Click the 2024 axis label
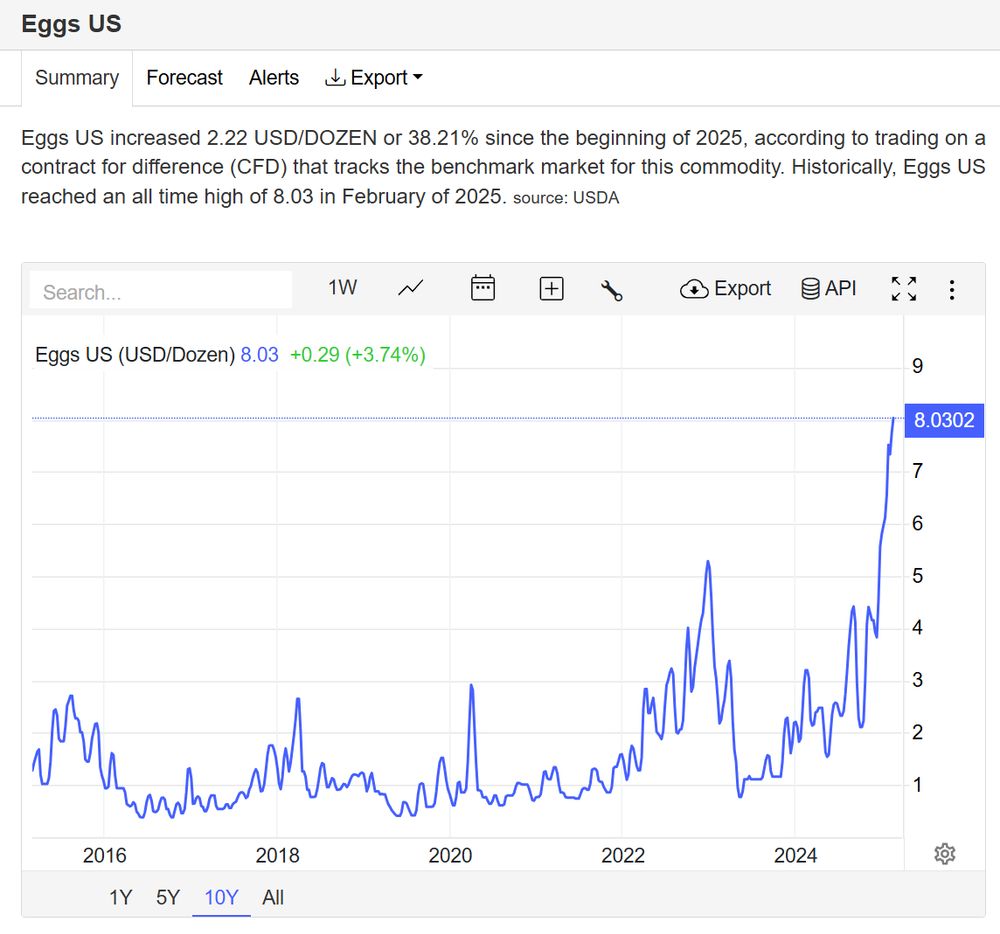Image resolution: width=1000 pixels, height=934 pixels. coord(795,856)
